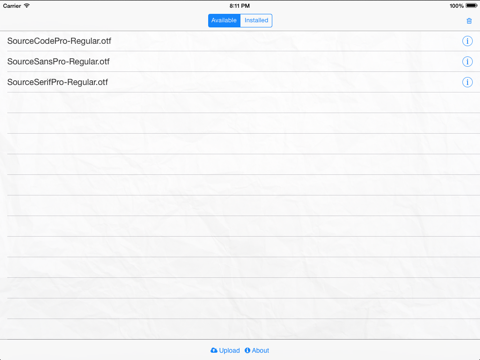
Task: Click the trash icon in top bar
Action: click(469, 21)
